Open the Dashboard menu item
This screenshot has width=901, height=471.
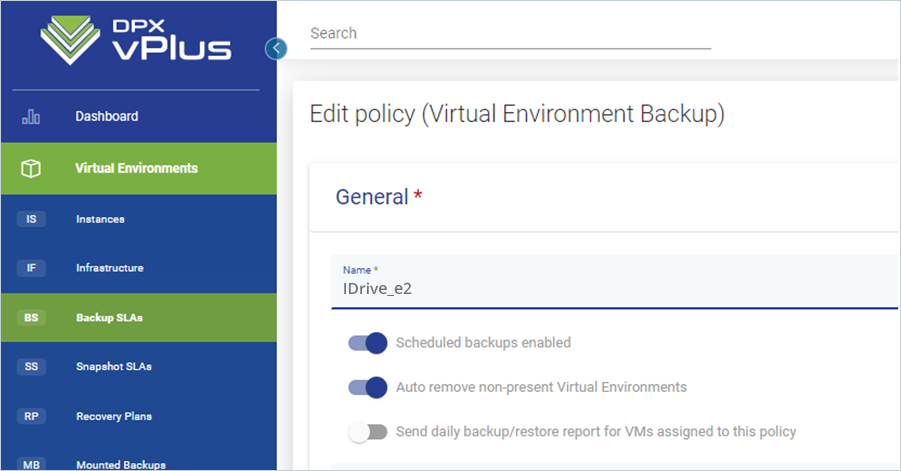107,117
